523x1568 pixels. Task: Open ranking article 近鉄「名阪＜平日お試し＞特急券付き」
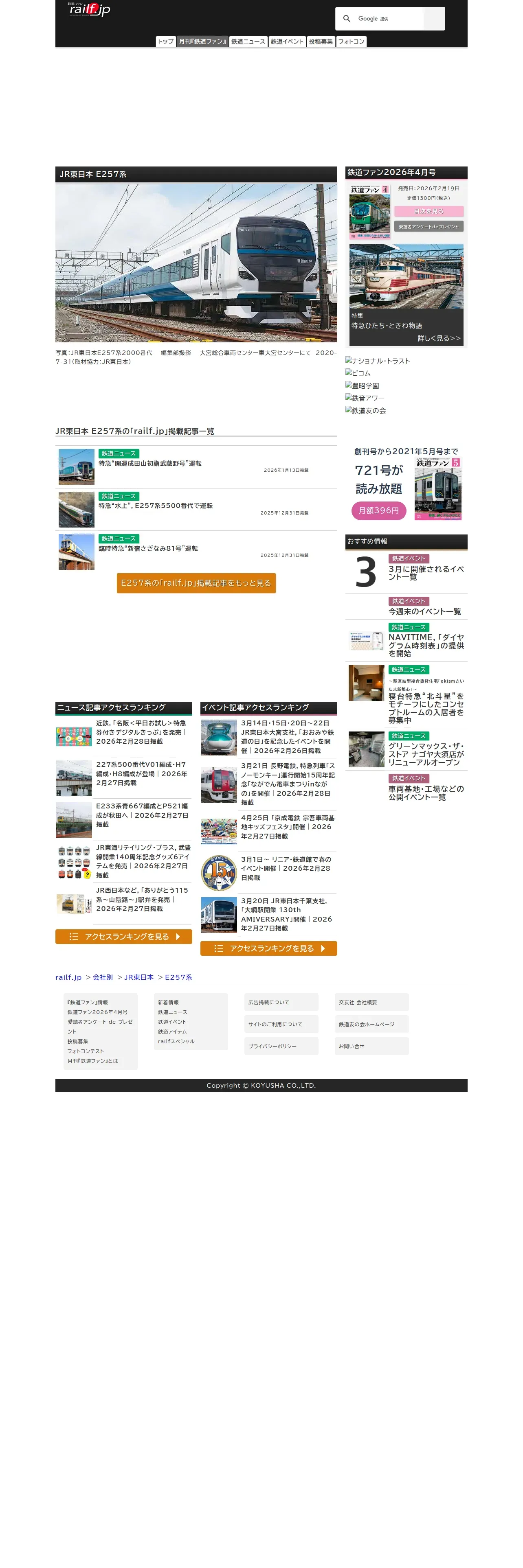point(142,732)
